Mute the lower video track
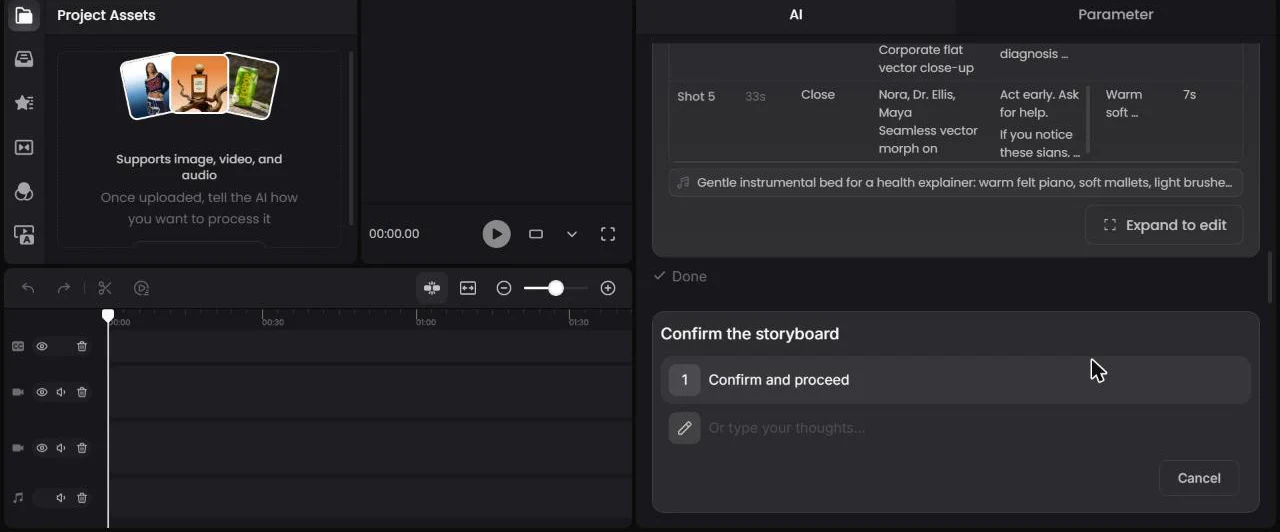Viewport: 1280px width, 532px height. tap(62, 448)
